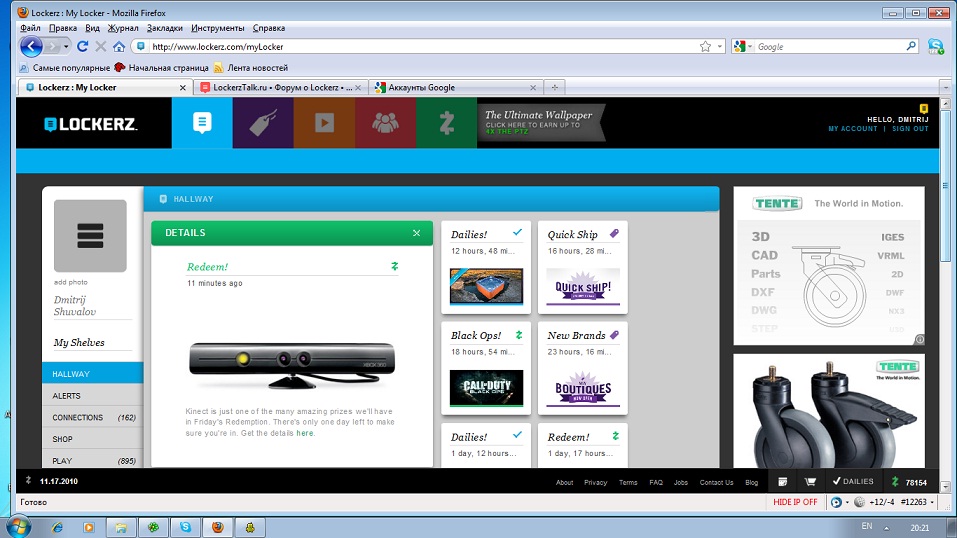Open Начальная страница bookmark
The width and height of the screenshot is (957, 538).
[x=162, y=68]
